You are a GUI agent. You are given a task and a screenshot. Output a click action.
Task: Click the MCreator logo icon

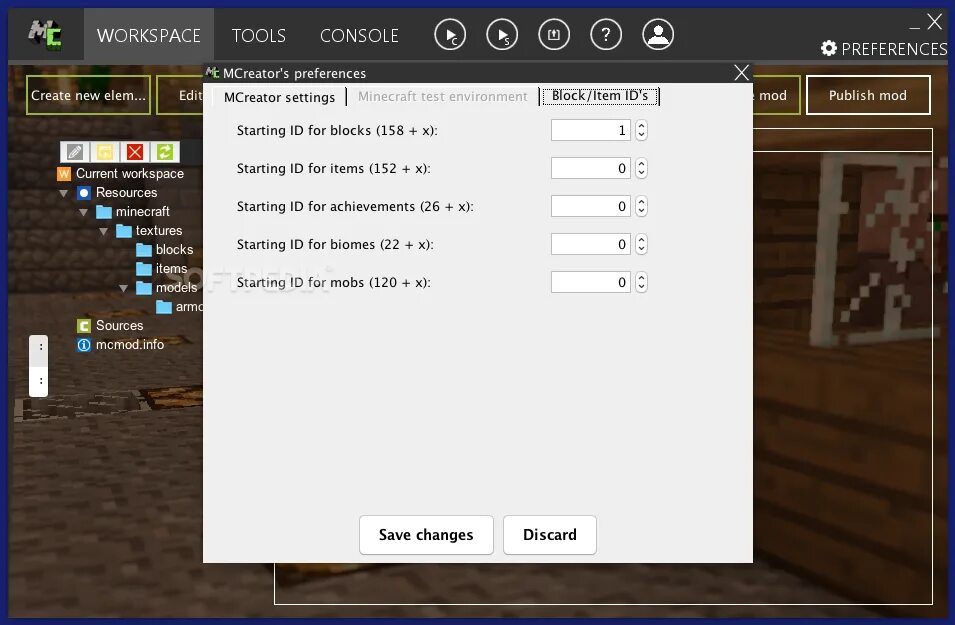tap(44, 34)
